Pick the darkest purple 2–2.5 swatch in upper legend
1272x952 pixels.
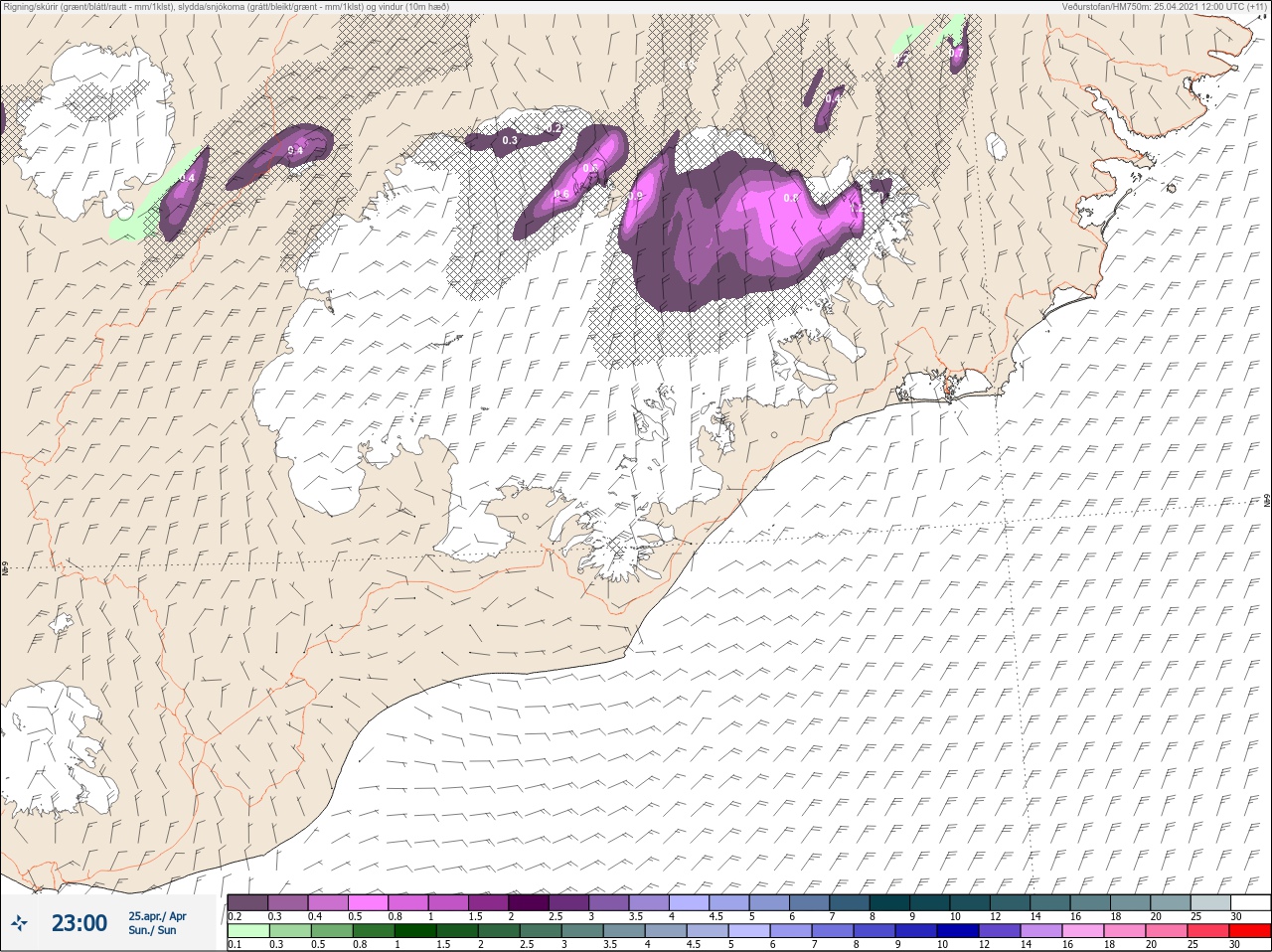point(530,902)
